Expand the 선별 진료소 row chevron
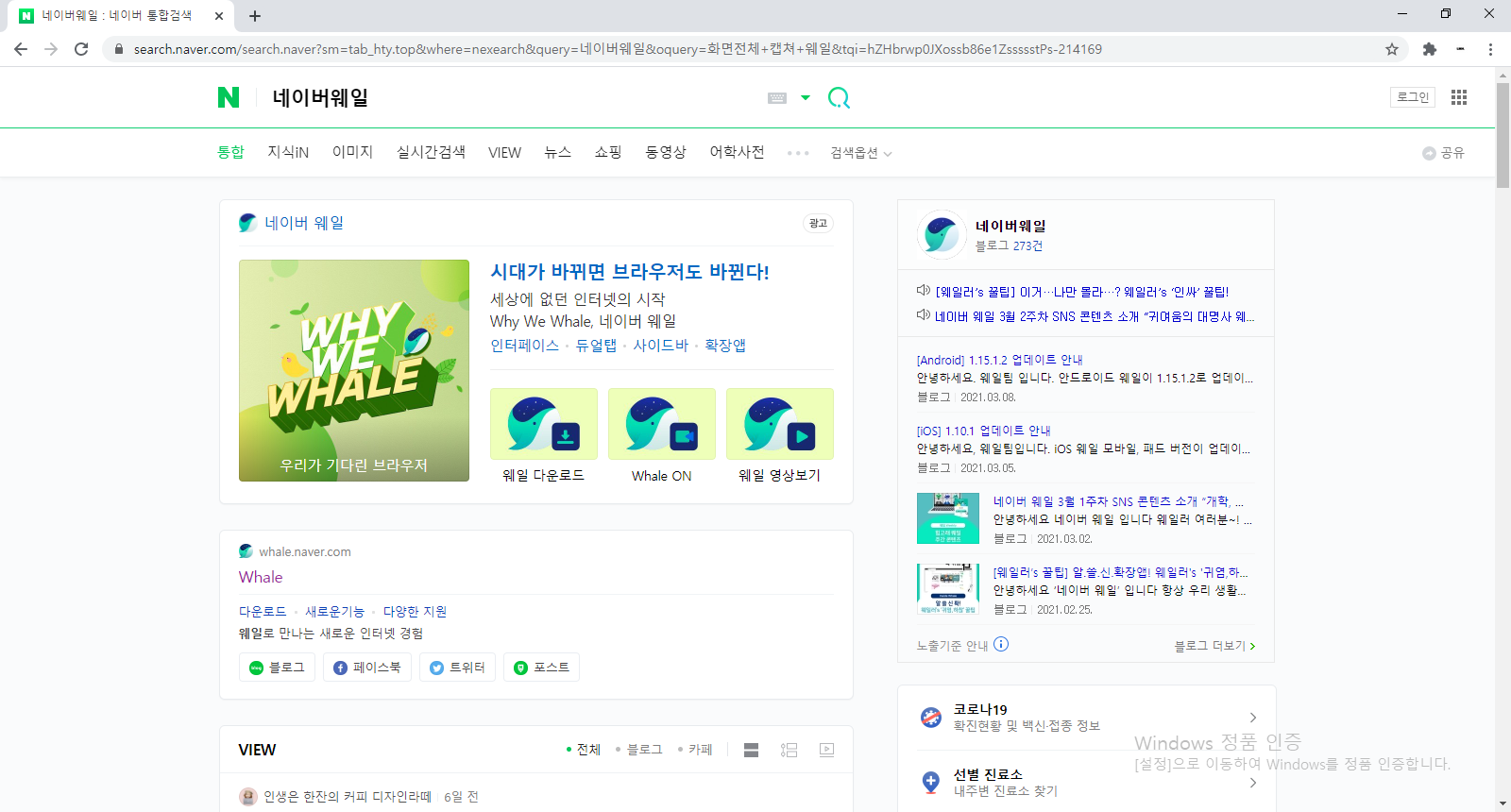The height and width of the screenshot is (812, 1511). 1253,783
